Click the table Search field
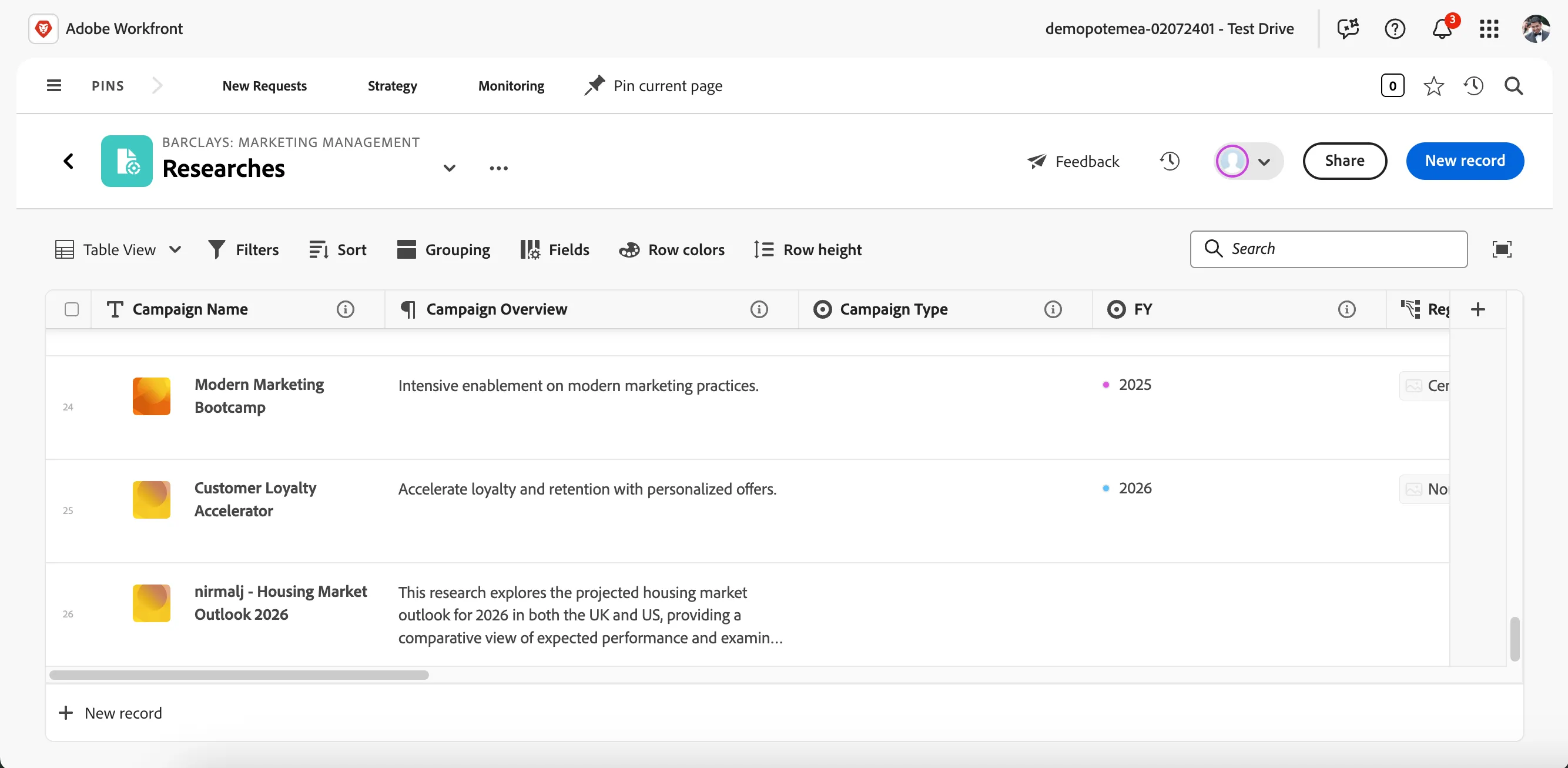Viewport: 1568px width, 768px height. [x=1328, y=249]
